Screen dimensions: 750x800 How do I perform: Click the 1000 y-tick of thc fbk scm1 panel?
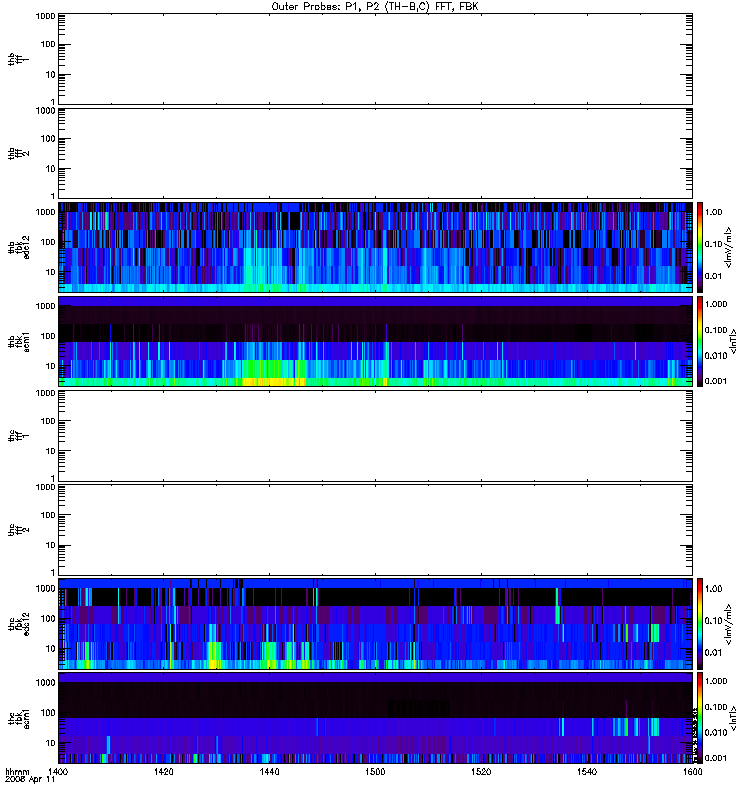pyautogui.click(x=45, y=683)
